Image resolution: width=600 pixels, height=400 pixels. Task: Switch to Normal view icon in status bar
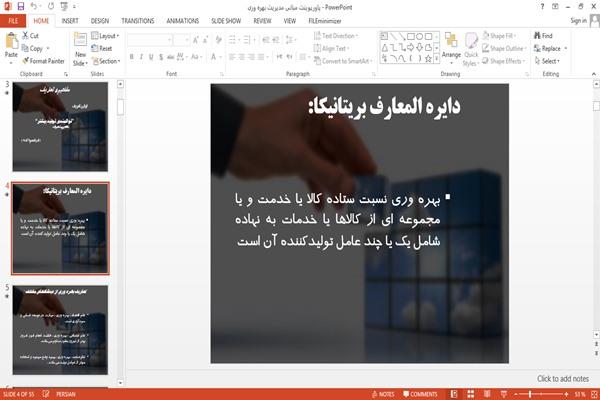coord(454,394)
